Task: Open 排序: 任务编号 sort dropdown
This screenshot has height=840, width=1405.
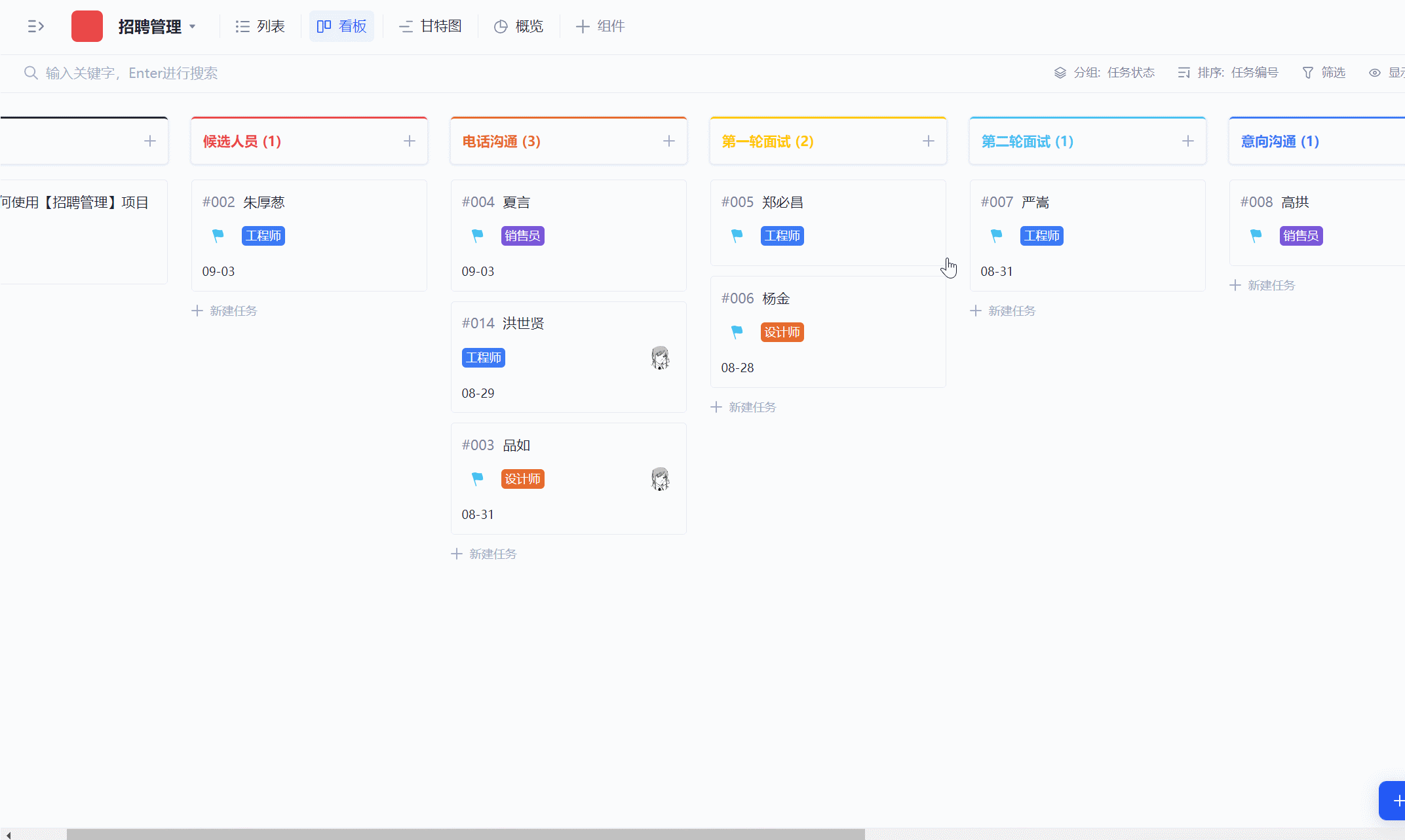Action: tap(1228, 73)
